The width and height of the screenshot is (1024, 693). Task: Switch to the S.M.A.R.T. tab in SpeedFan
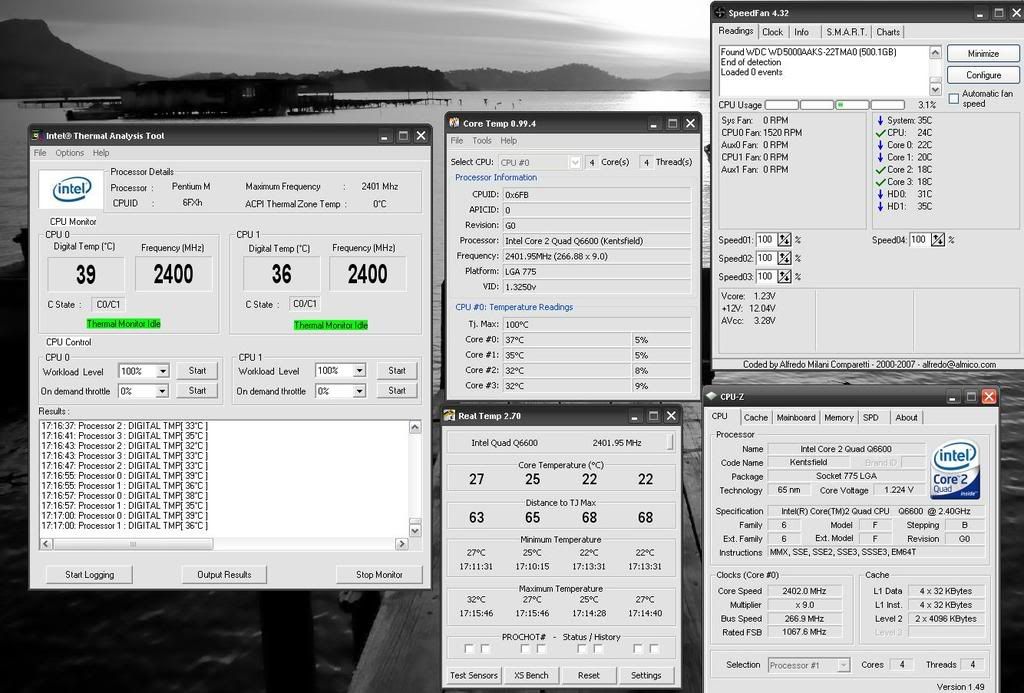click(x=846, y=32)
